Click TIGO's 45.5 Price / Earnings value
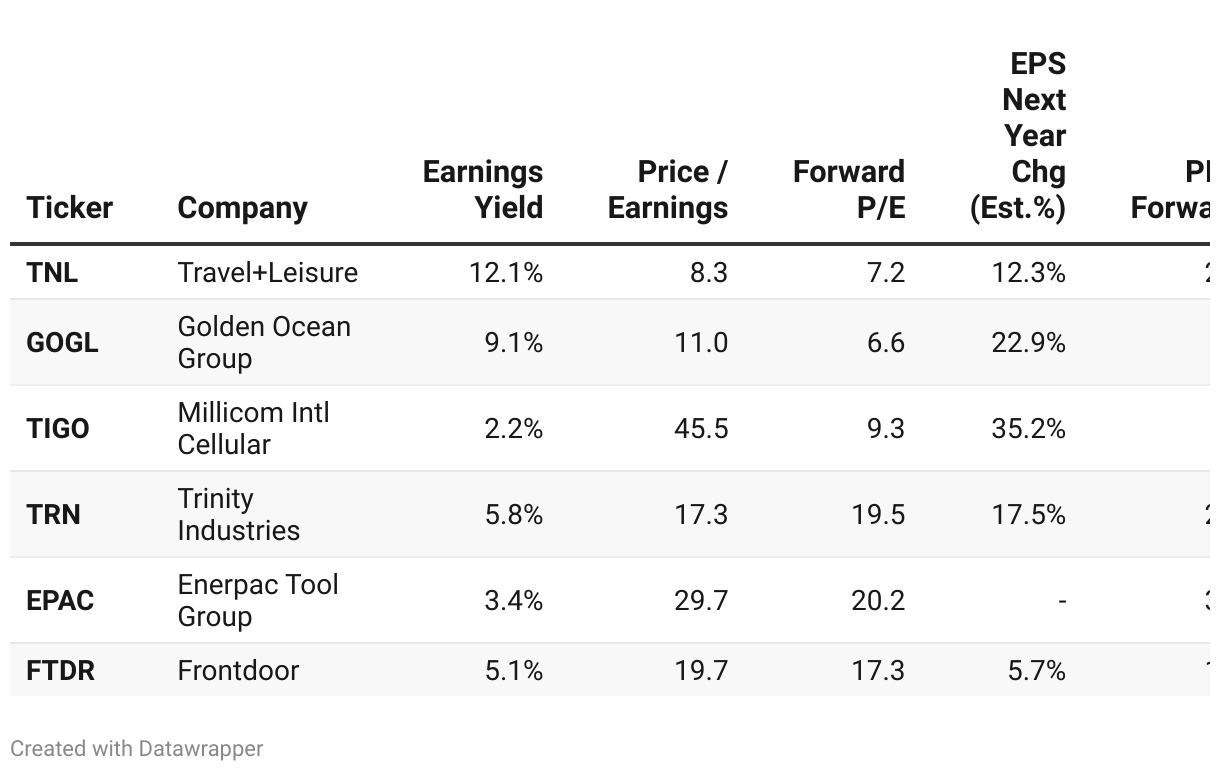 701,428
